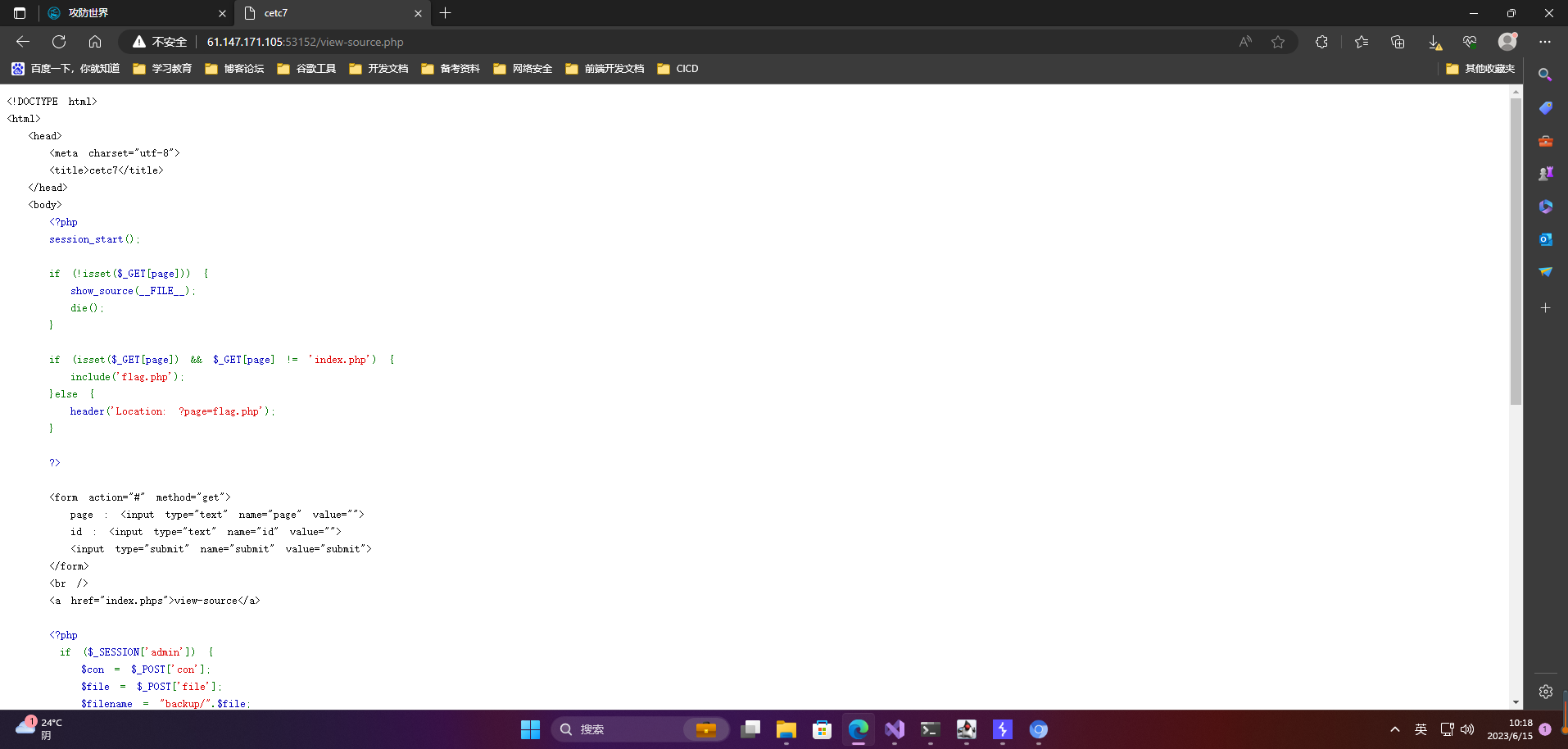Click the scrollbar down arrow

1516,702
